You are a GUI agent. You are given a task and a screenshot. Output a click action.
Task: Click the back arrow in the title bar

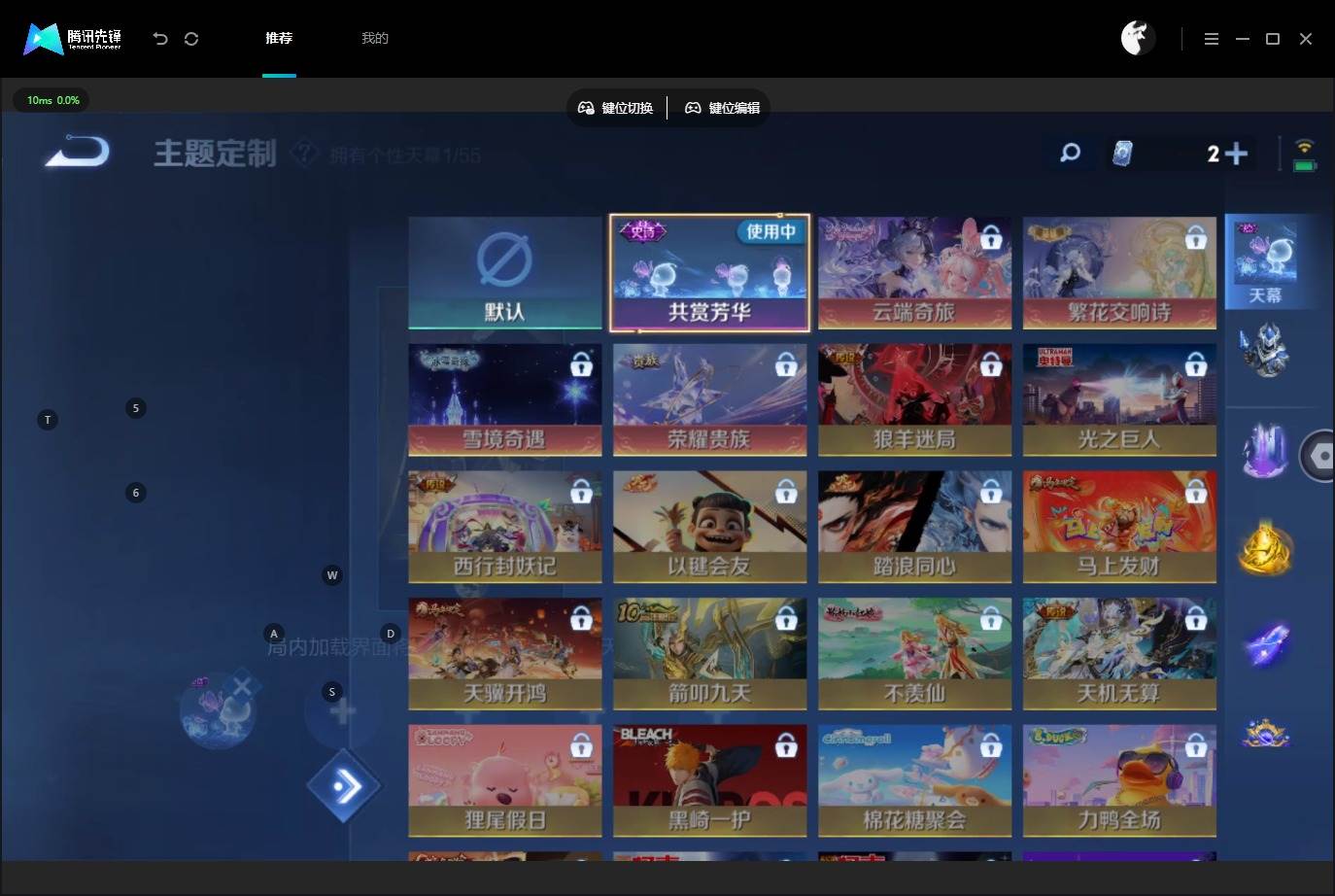click(x=160, y=39)
